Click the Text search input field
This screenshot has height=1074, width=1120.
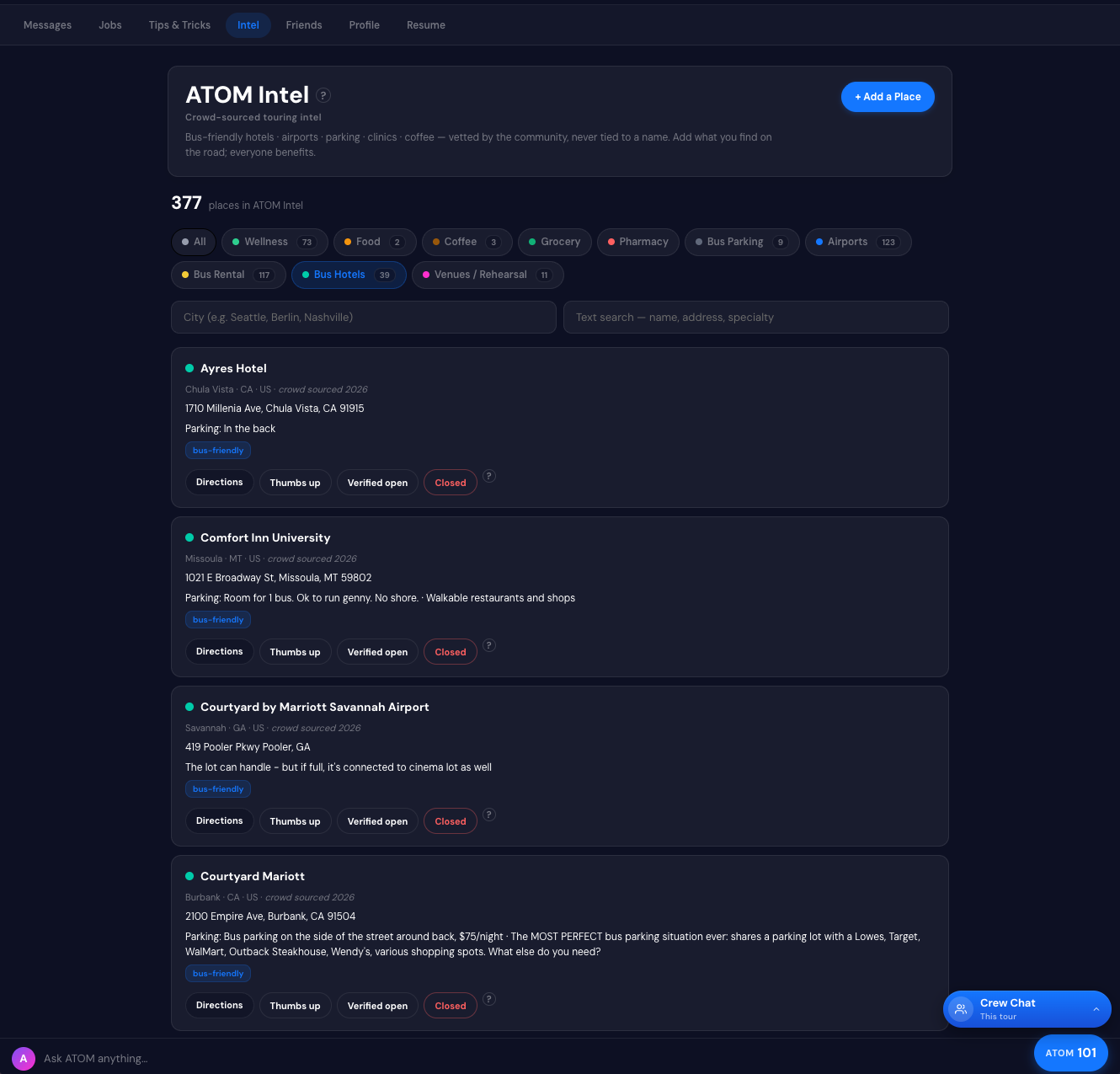756,318
